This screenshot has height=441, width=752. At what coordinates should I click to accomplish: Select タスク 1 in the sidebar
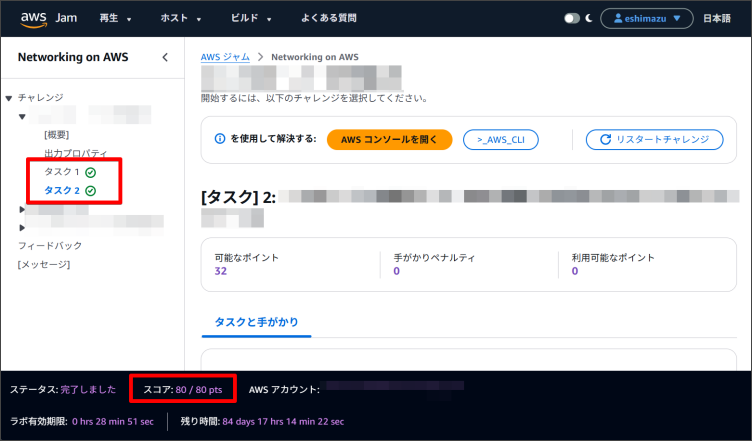61,172
